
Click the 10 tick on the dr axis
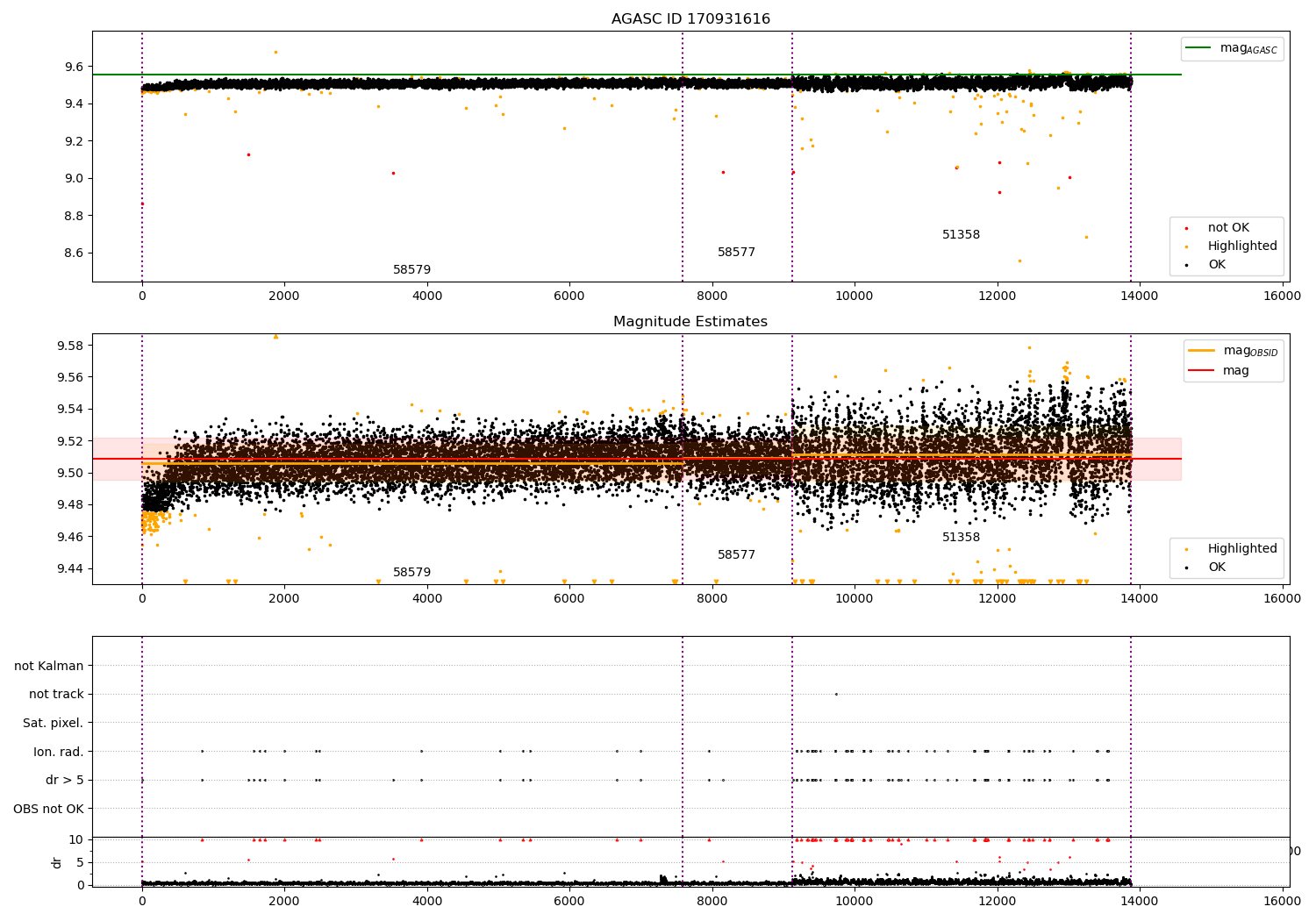76,839
